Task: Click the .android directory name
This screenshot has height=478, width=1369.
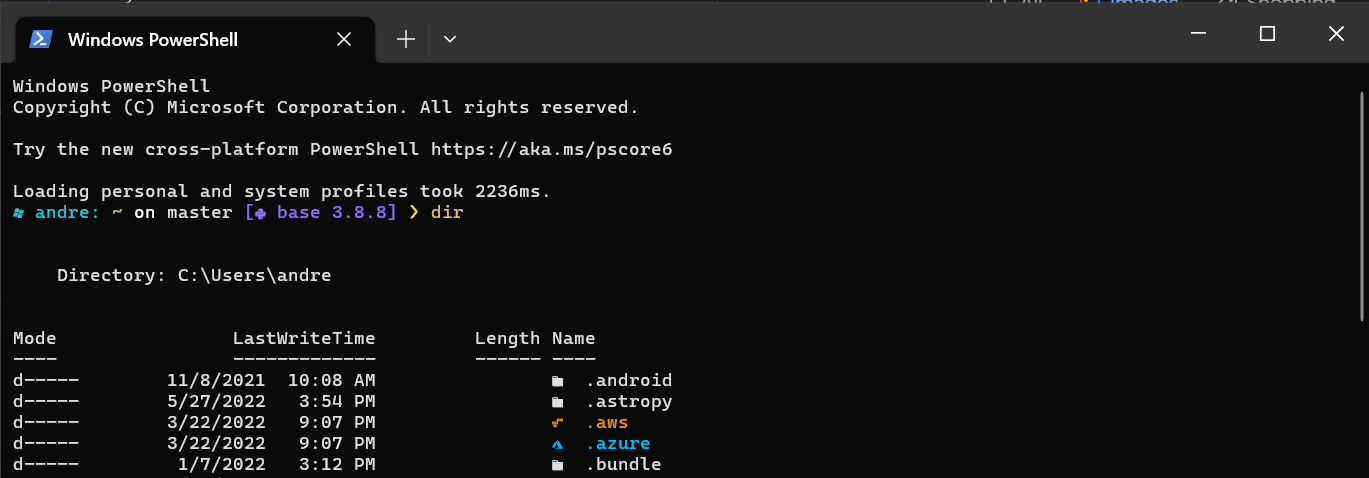Action: click(628, 381)
